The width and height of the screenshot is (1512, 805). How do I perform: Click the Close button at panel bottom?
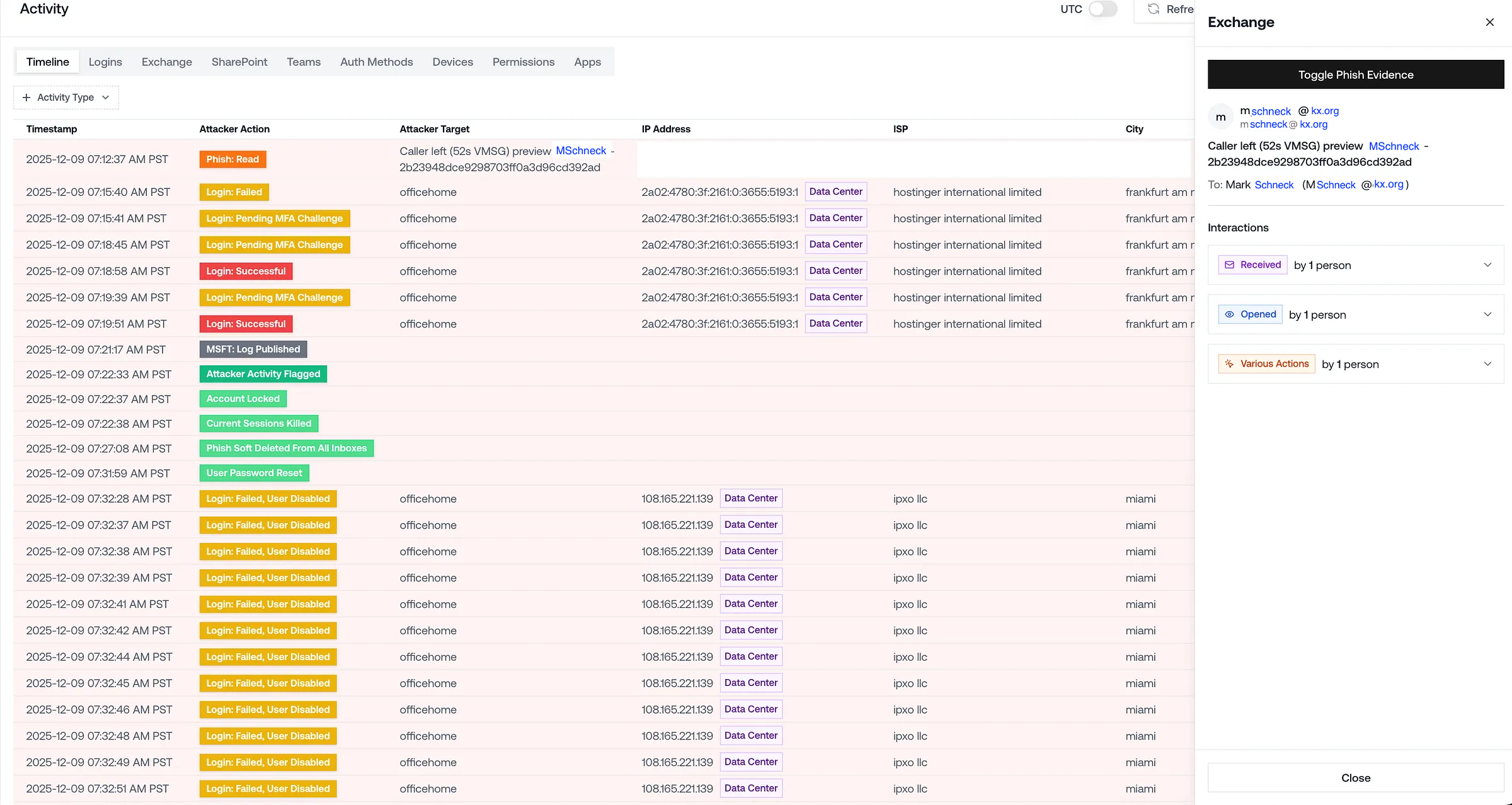click(x=1356, y=778)
